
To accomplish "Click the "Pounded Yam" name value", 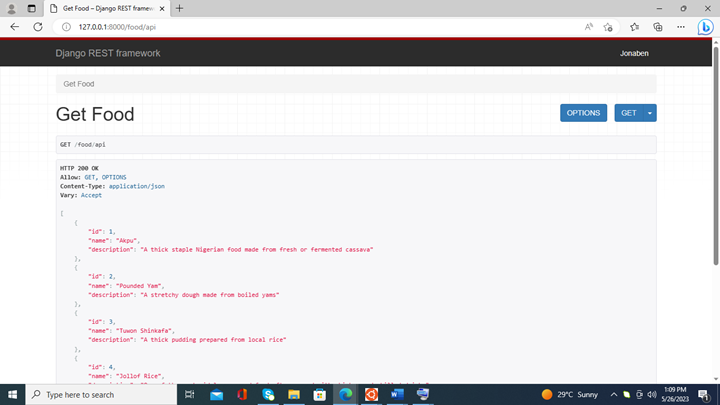I will (139, 286).
